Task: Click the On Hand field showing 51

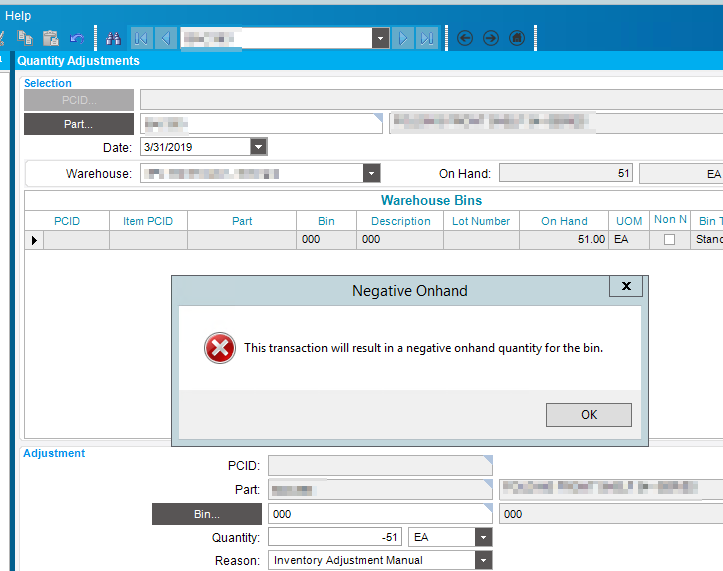Action: pyautogui.click(x=566, y=173)
